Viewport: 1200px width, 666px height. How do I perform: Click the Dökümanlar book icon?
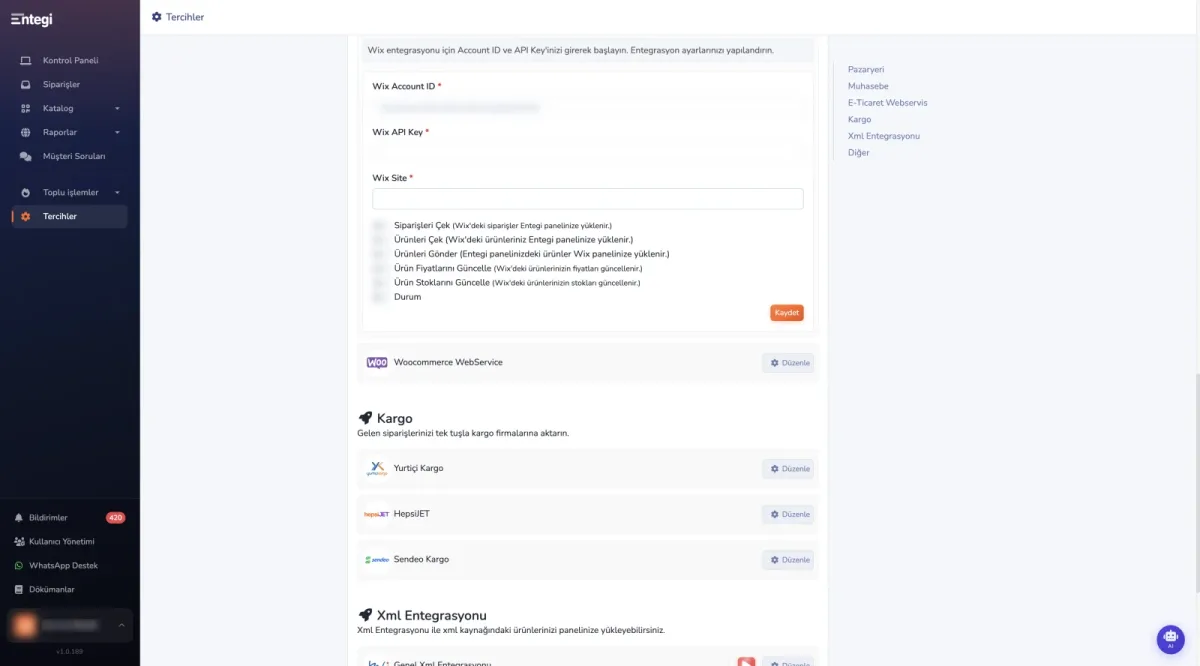[19, 590]
